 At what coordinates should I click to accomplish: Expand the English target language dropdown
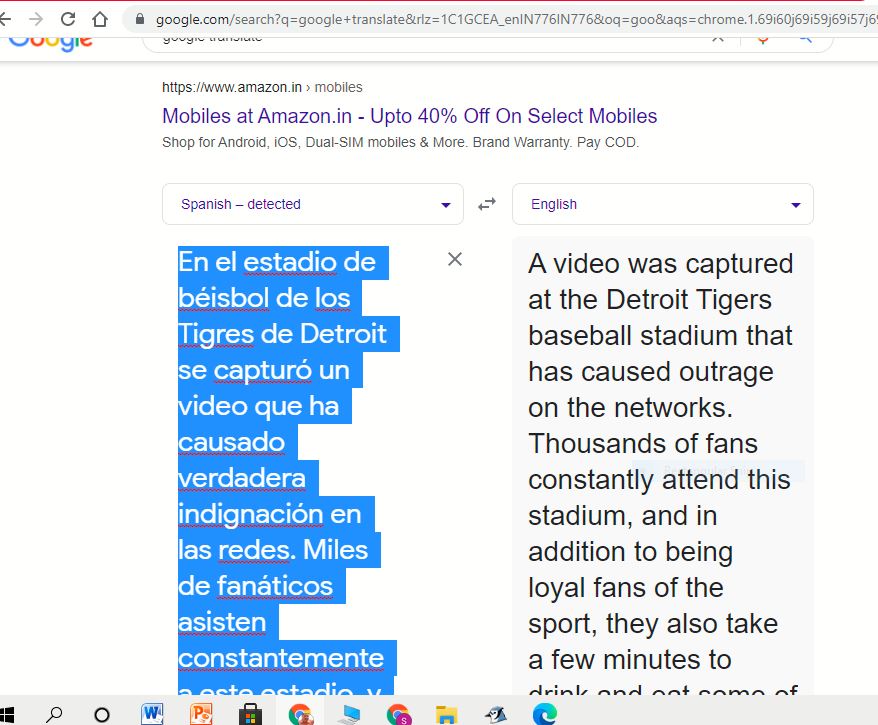[x=662, y=204]
